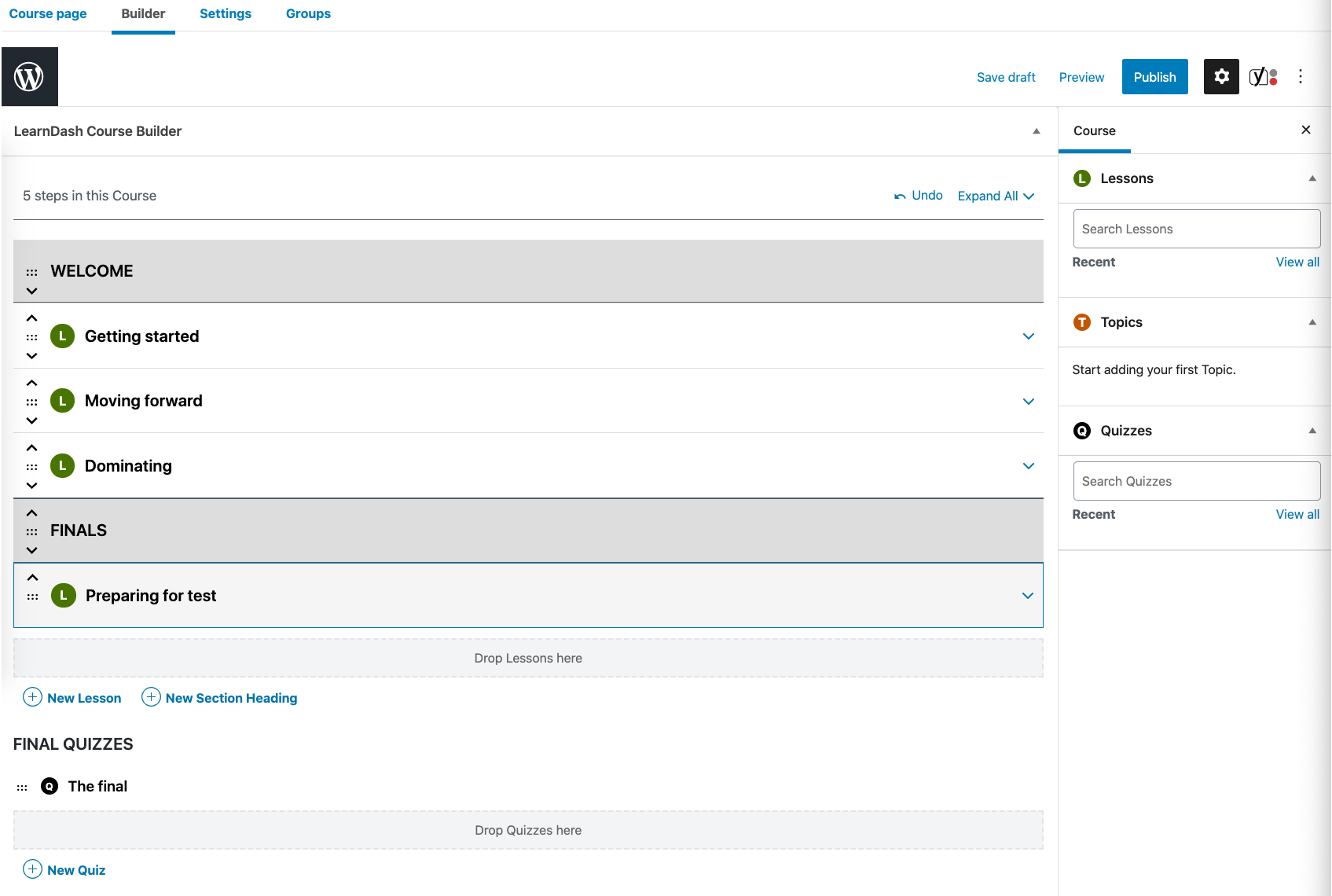The width and height of the screenshot is (1332, 896).
Task: Click the plus icon for New Section Heading
Action: coord(151,697)
